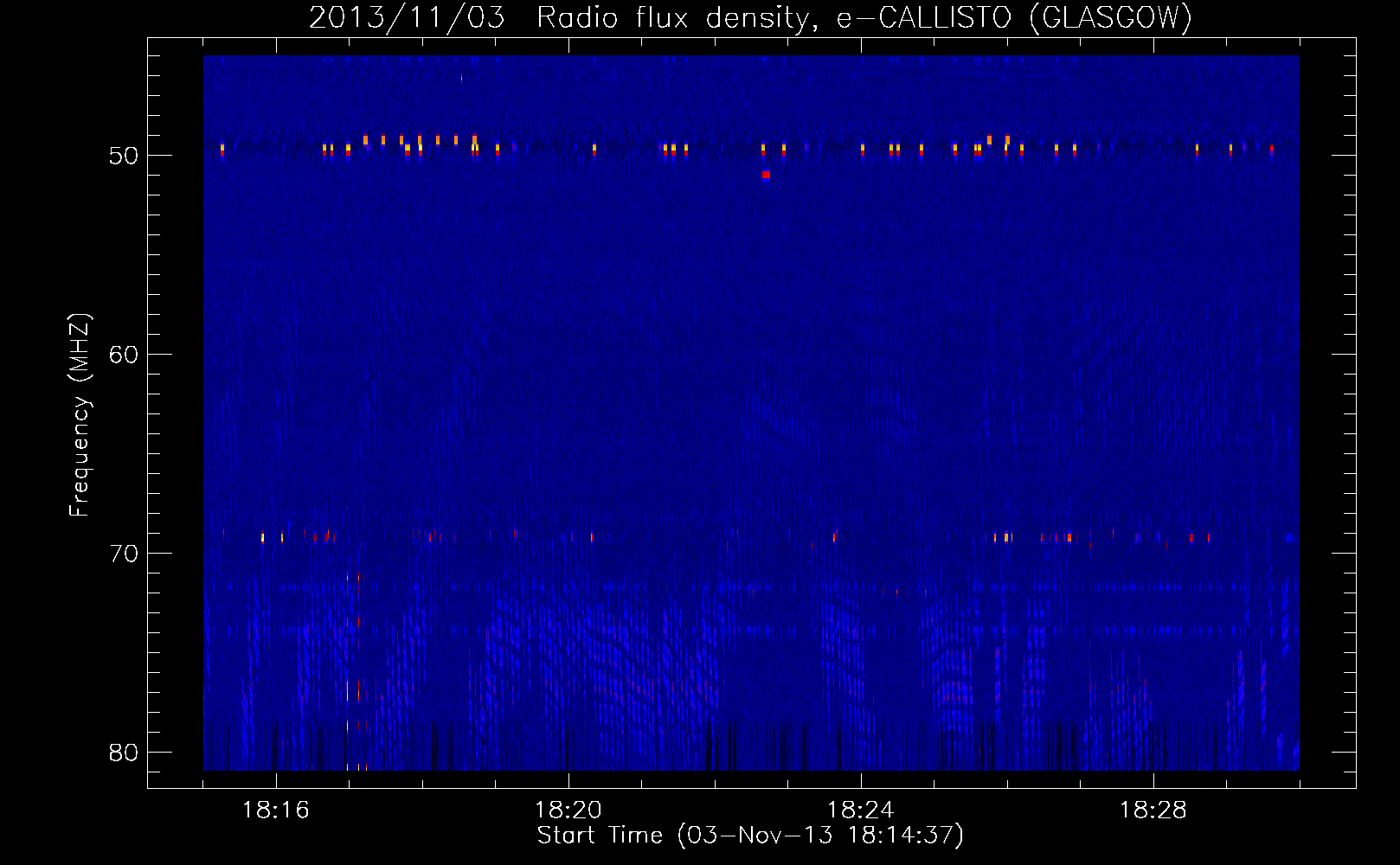This screenshot has height=865, width=1400.
Task: Click the Start Time x-axis label
Action: coord(750,836)
